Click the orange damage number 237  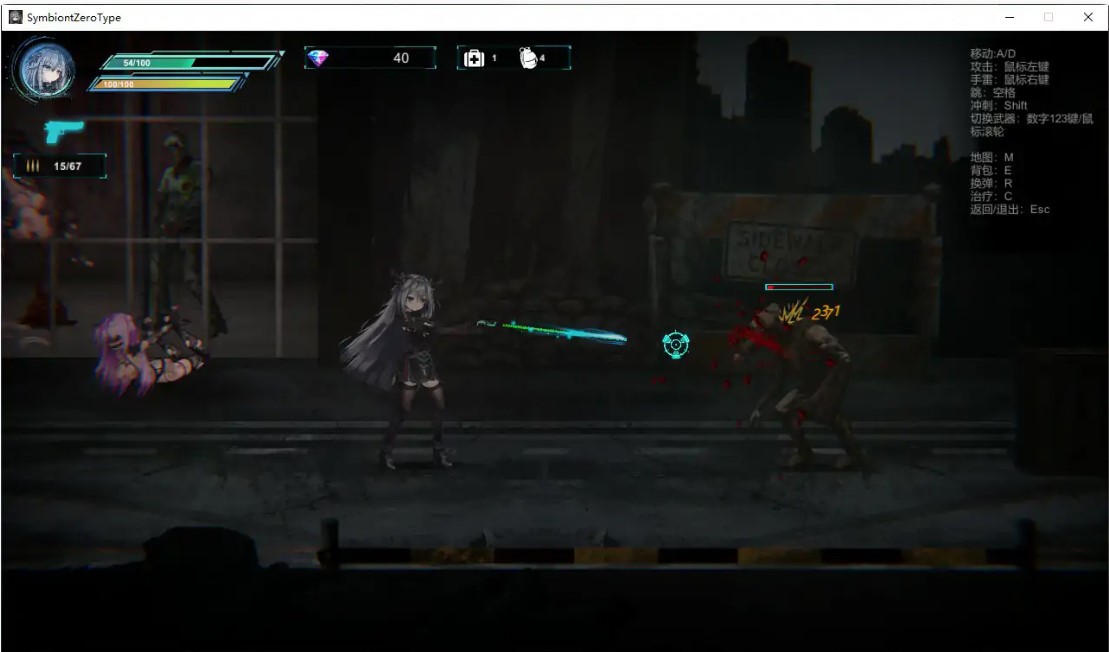click(825, 312)
